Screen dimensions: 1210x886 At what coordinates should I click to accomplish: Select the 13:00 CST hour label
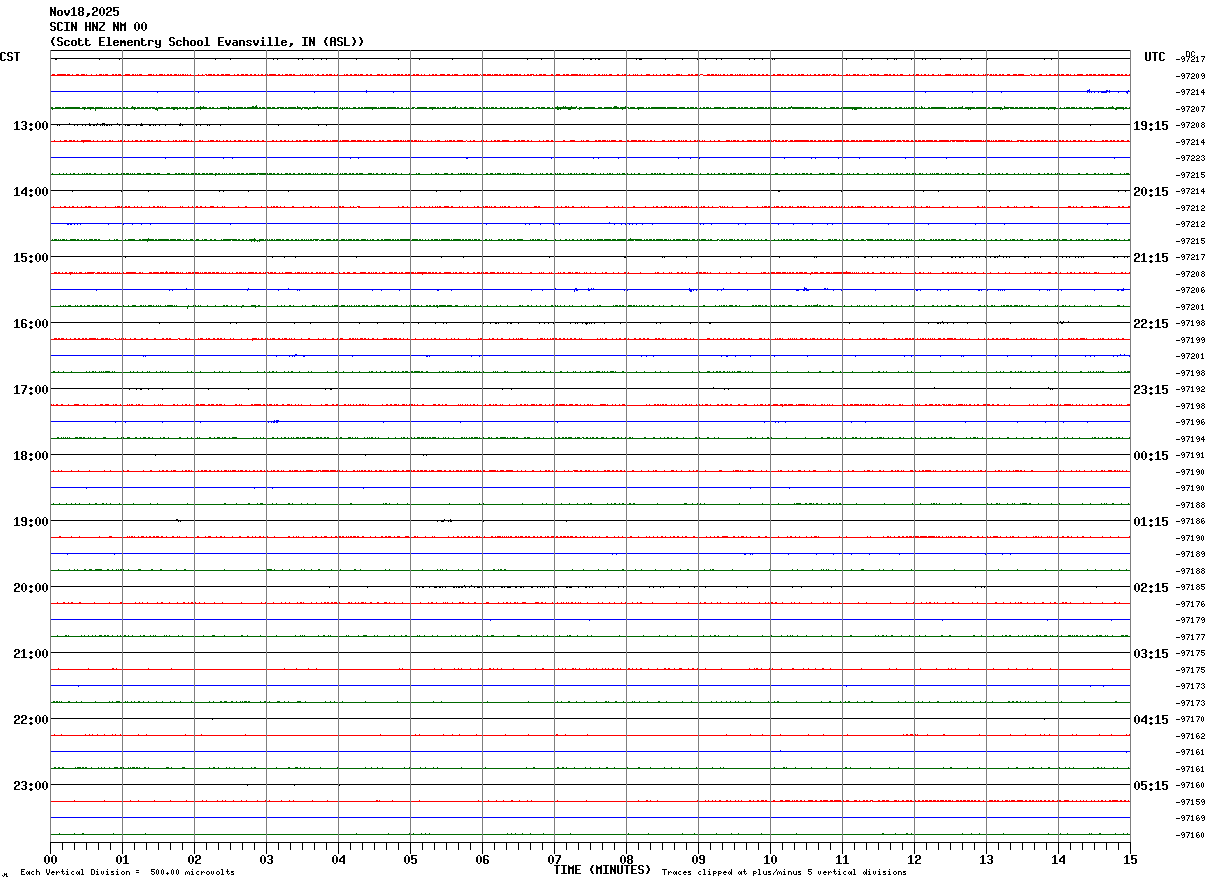[30, 126]
